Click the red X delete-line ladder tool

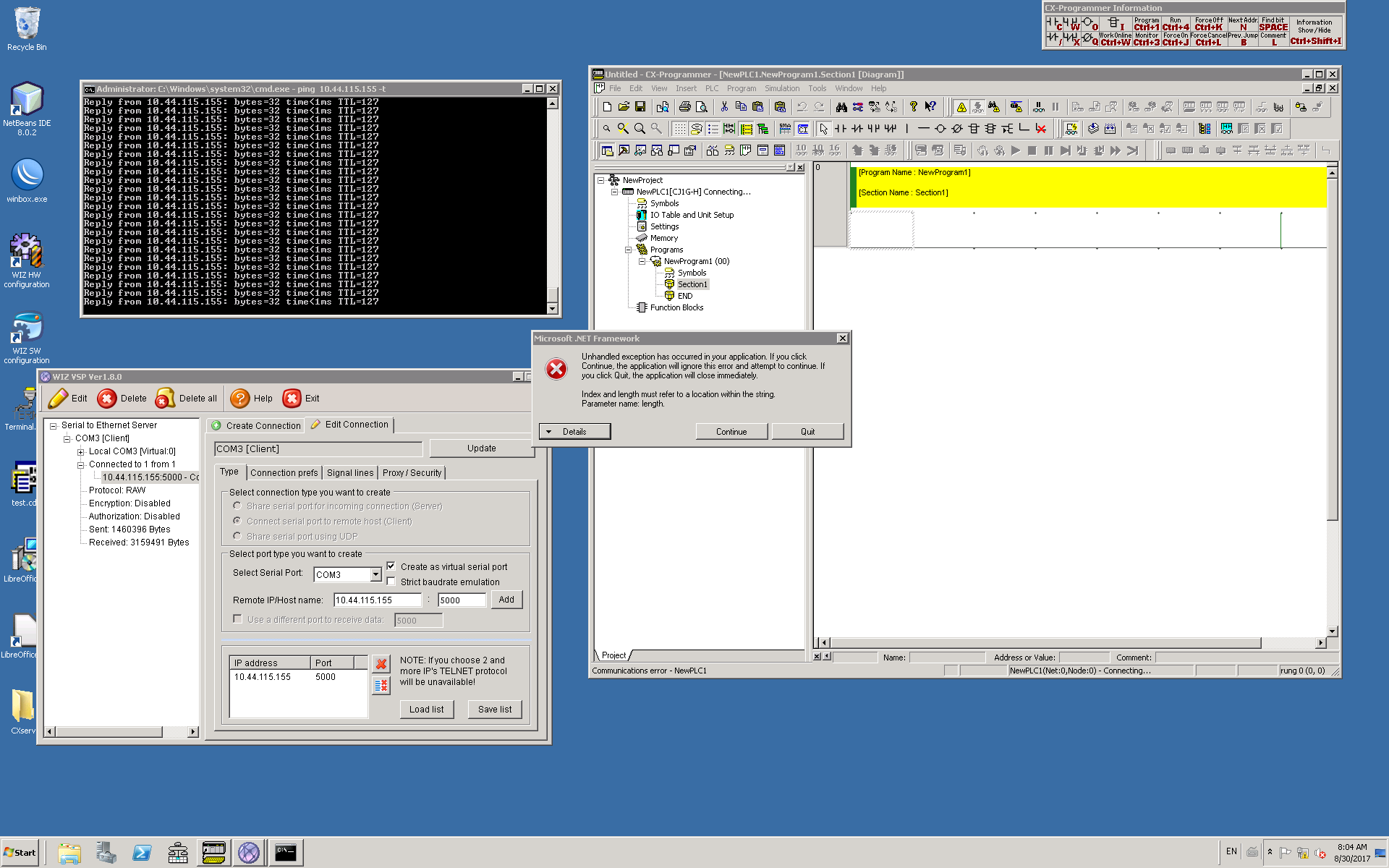[1040, 129]
